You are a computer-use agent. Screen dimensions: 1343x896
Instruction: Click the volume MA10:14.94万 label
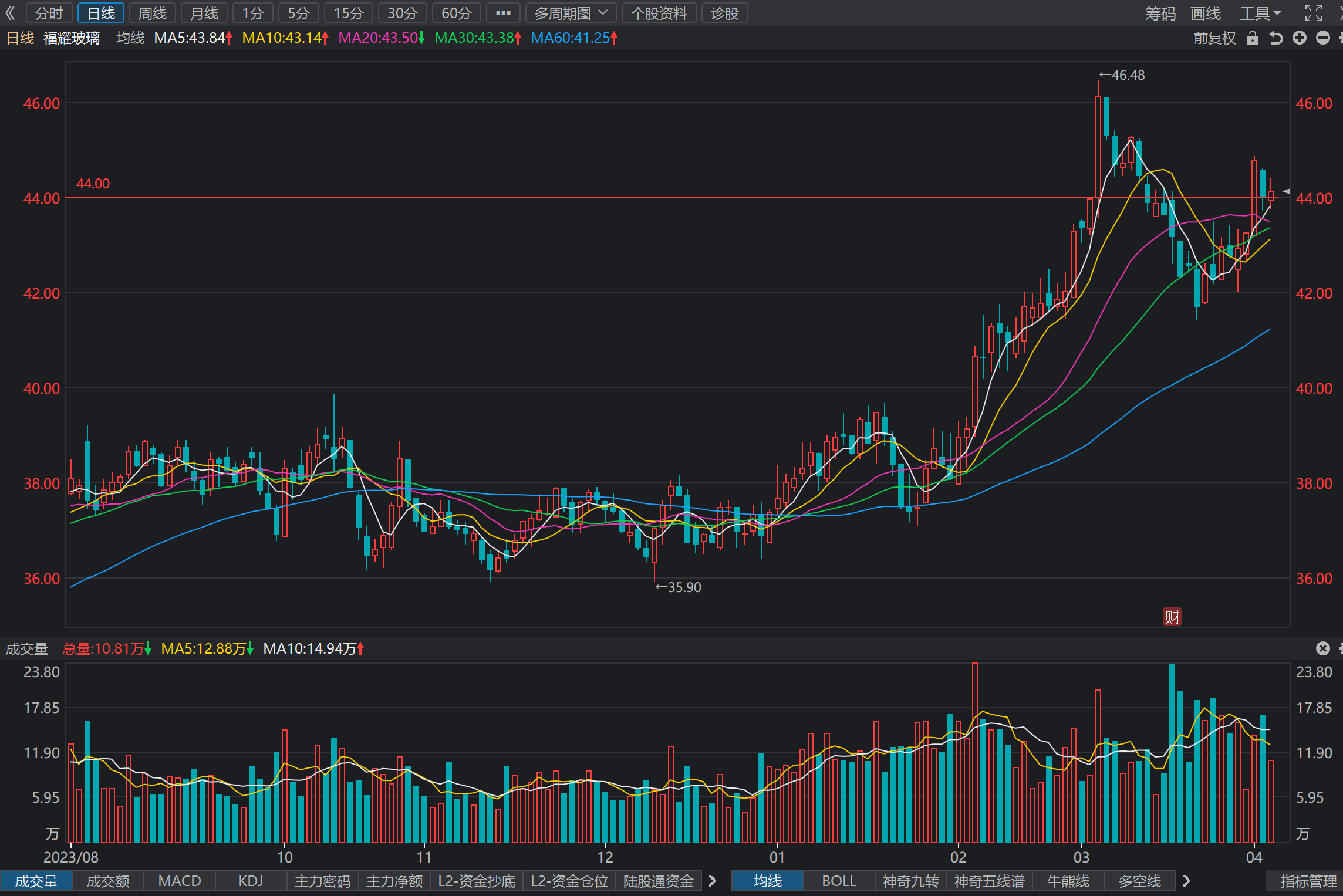(x=313, y=648)
